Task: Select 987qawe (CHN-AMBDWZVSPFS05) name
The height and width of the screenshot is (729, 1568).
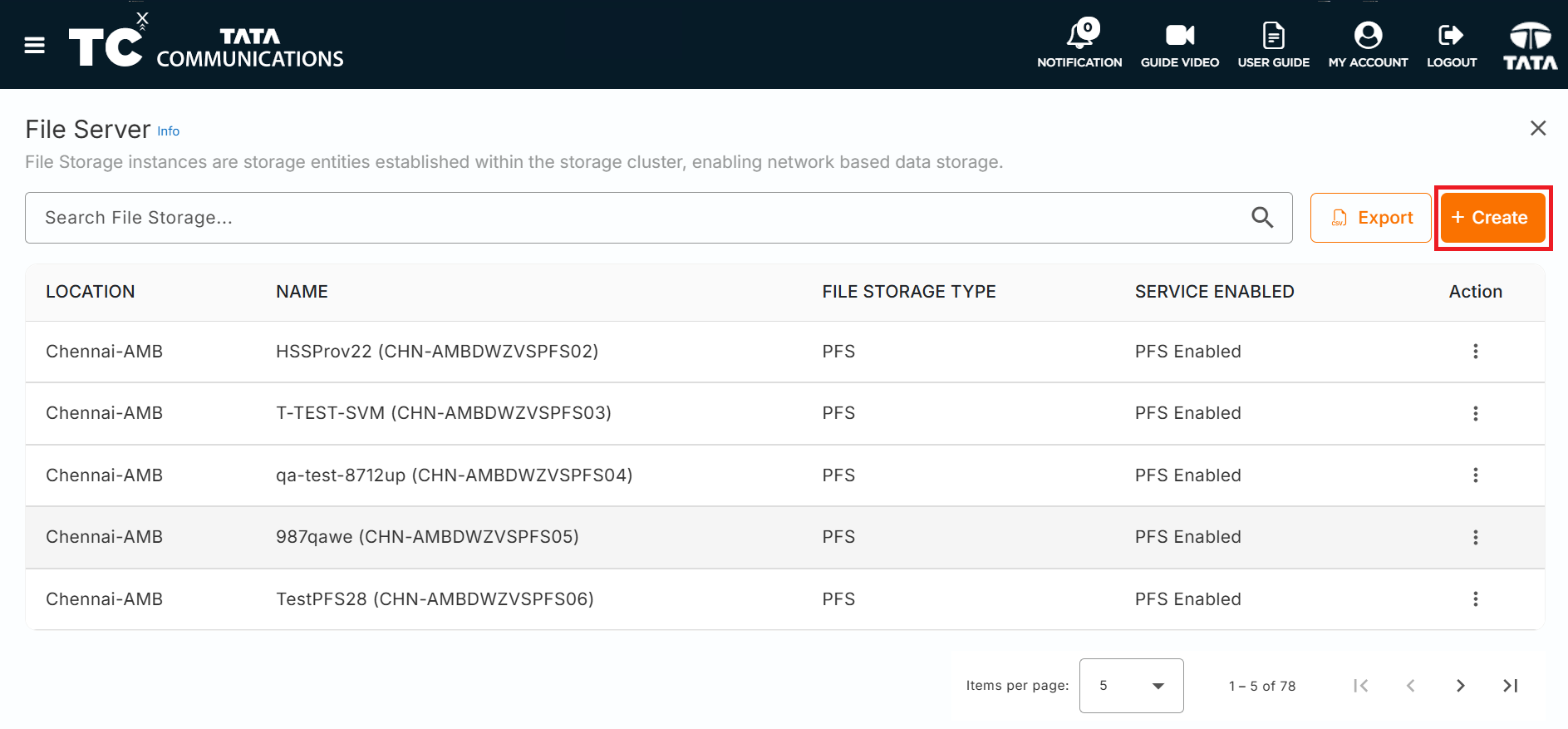Action: click(427, 537)
